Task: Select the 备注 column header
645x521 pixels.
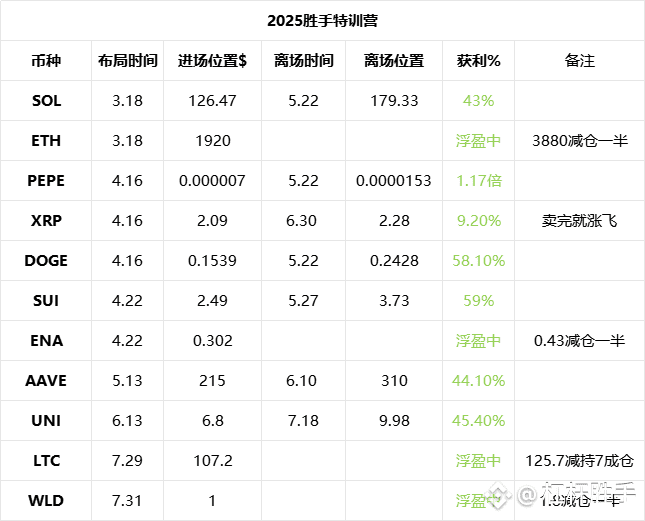Action: pos(580,61)
